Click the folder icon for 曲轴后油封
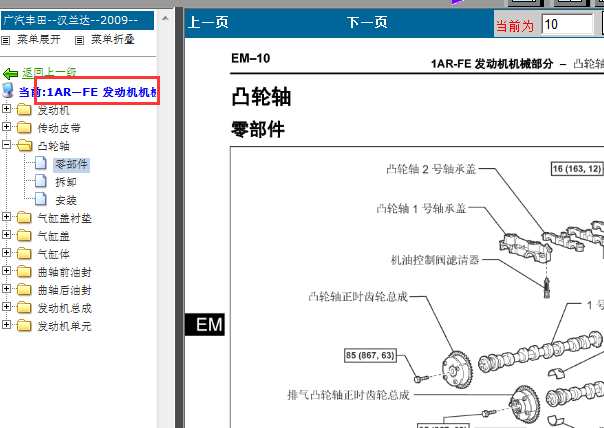Screen dimensions: 604x428 pyautogui.click(x=24, y=289)
